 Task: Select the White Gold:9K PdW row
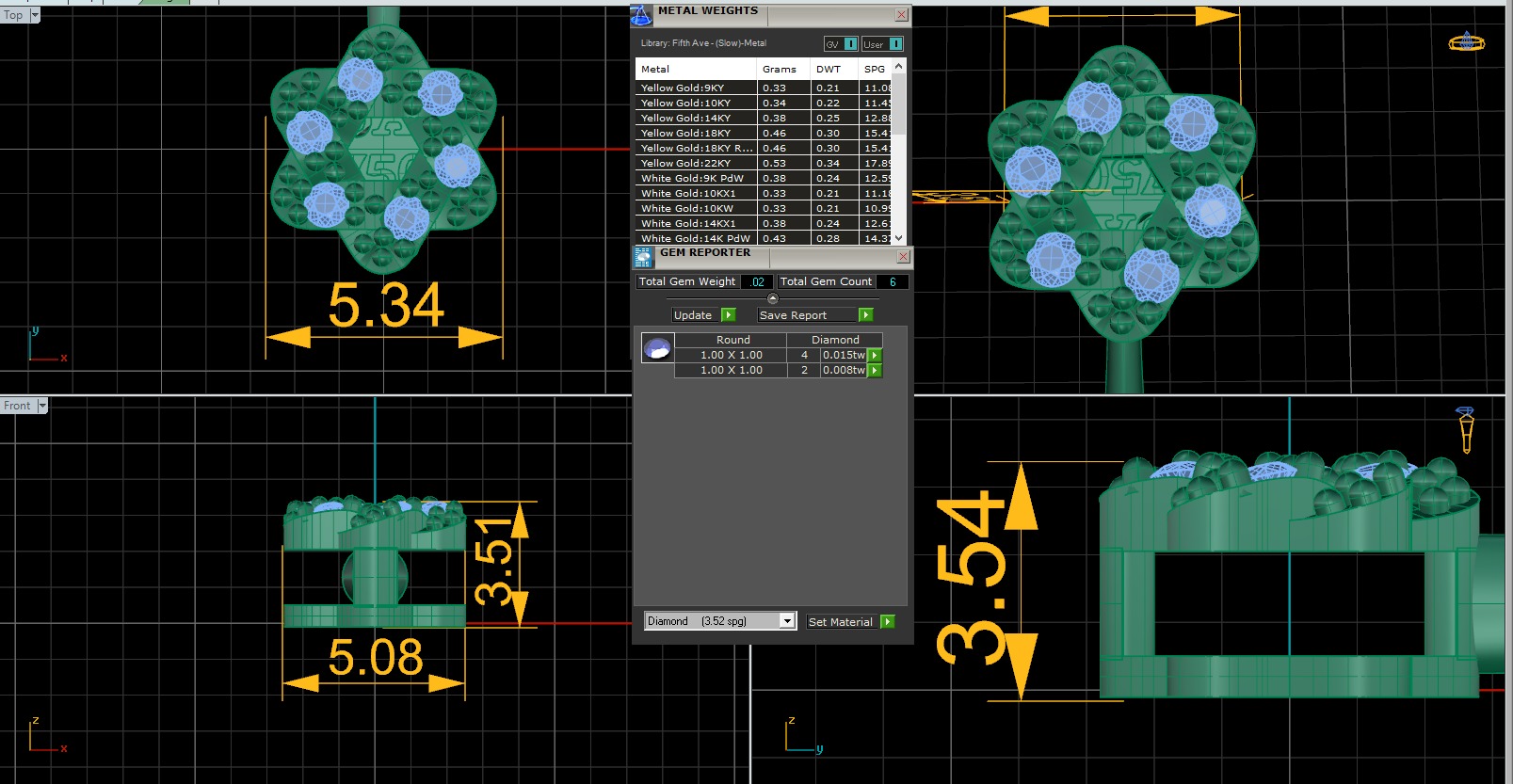pyautogui.click(x=764, y=178)
